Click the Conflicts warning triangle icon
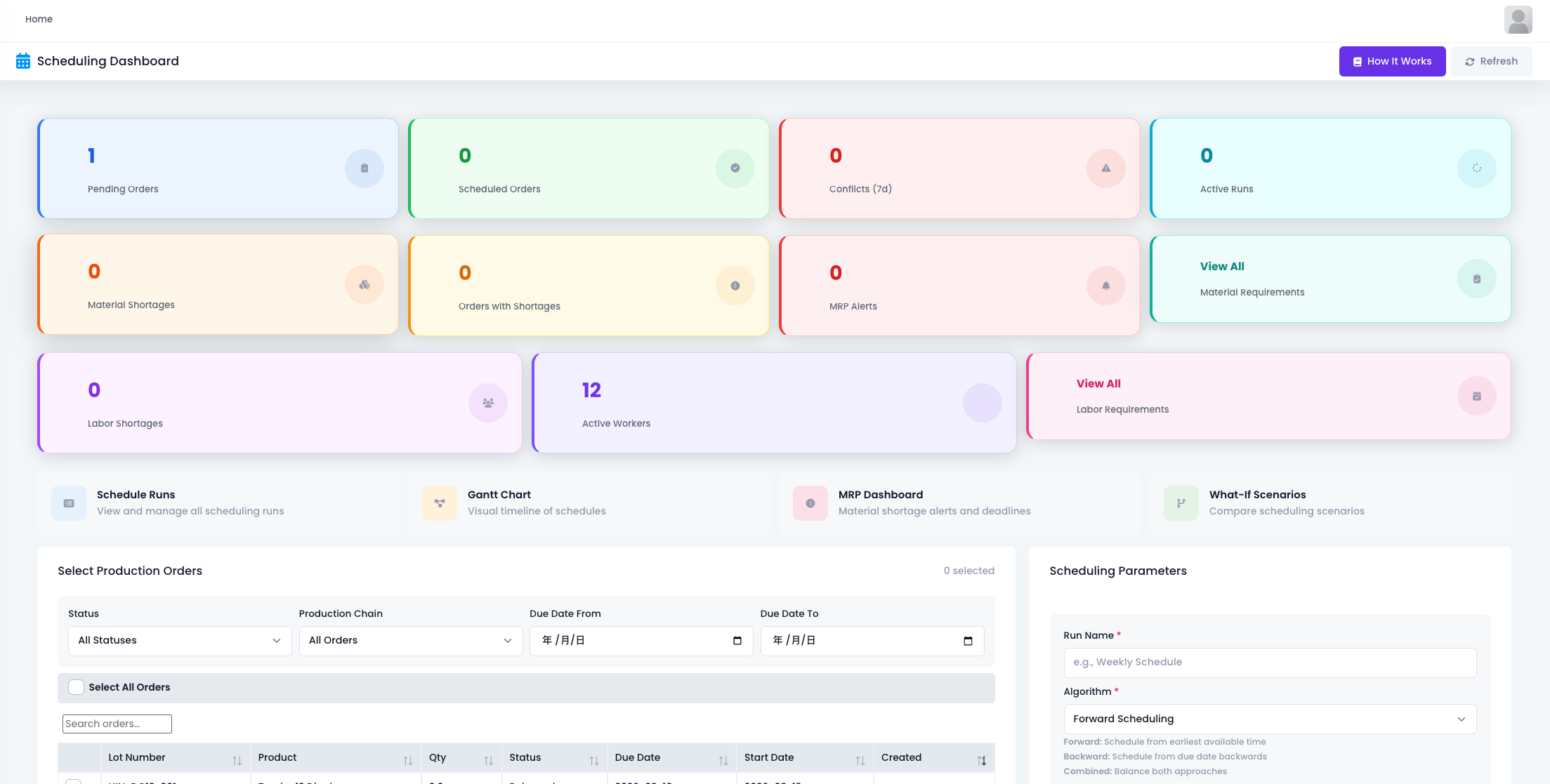Viewport: 1550px width, 784px height. (1105, 168)
